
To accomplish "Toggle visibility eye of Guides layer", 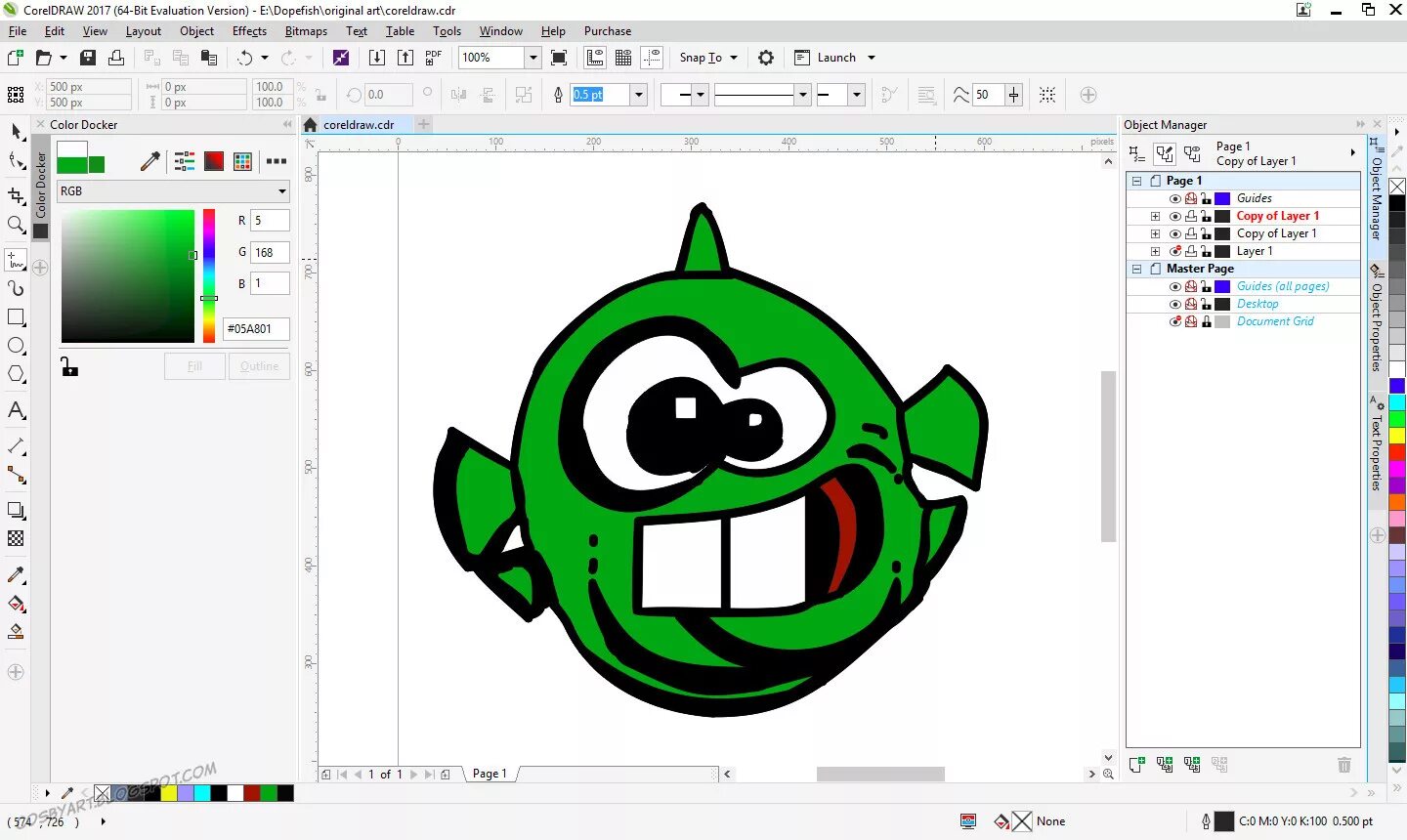I will point(1175,198).
